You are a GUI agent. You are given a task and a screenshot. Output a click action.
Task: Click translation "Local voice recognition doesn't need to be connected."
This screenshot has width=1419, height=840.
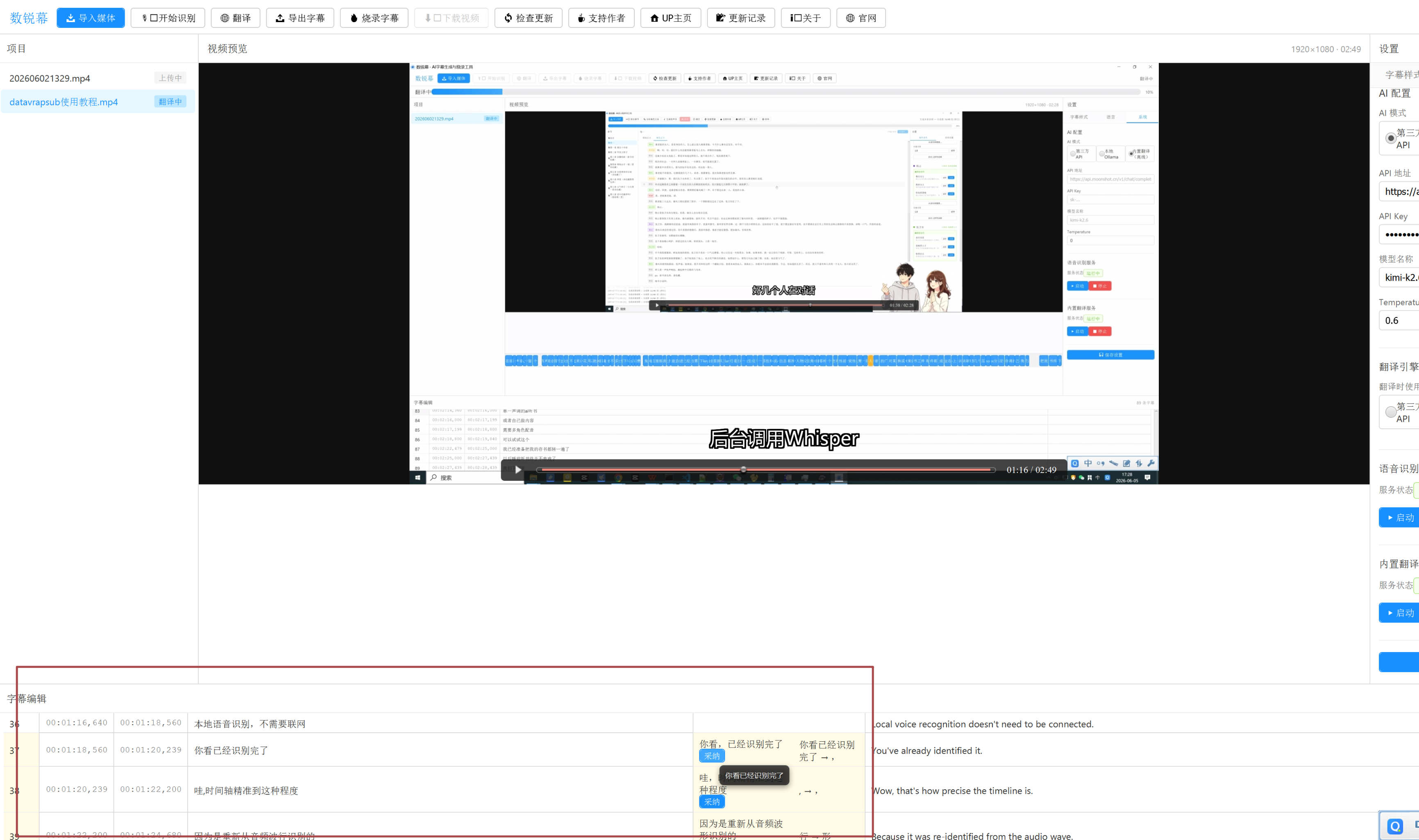point(983,724)
